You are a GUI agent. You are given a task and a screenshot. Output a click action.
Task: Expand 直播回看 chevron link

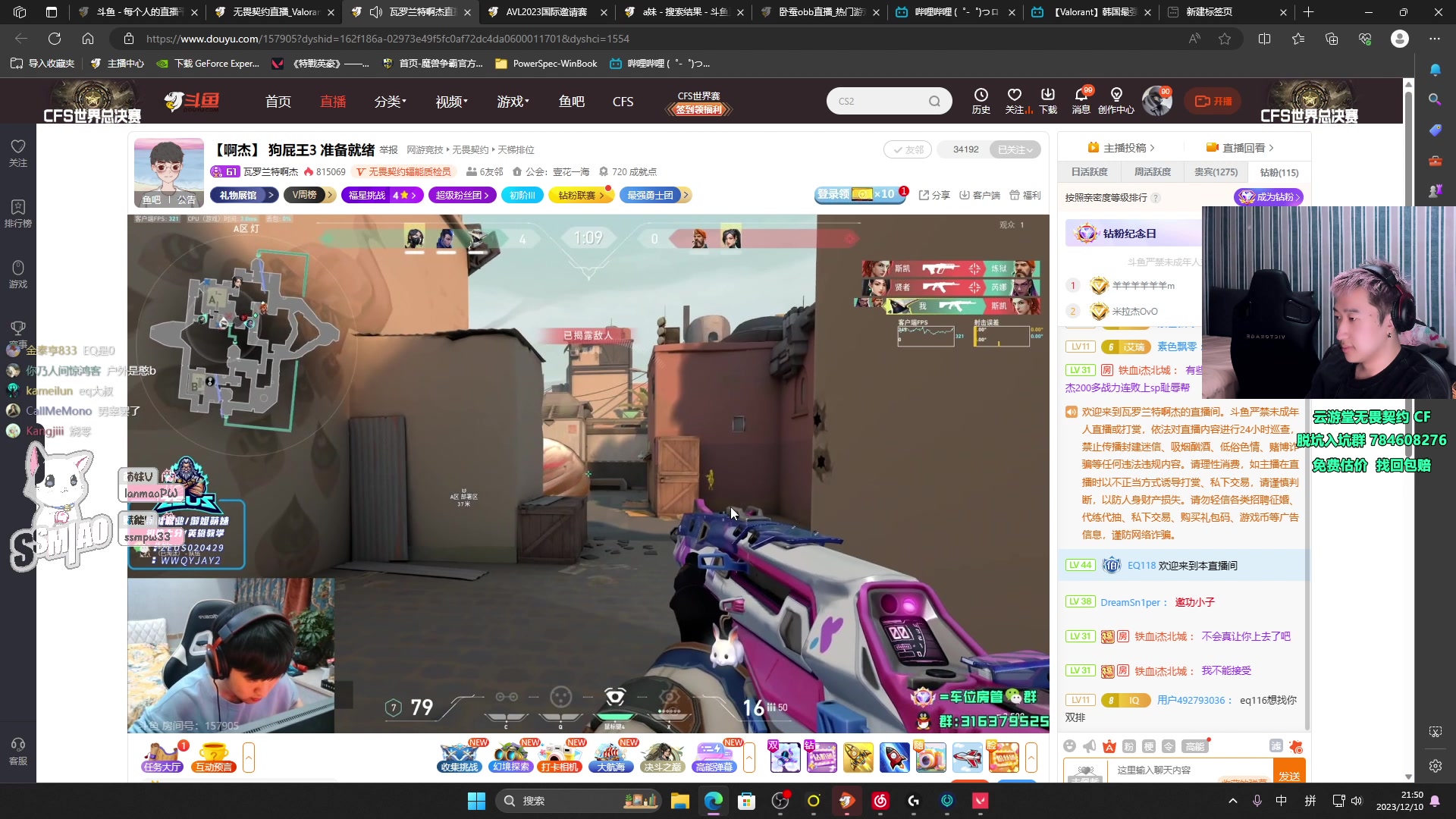[1240, 148]
